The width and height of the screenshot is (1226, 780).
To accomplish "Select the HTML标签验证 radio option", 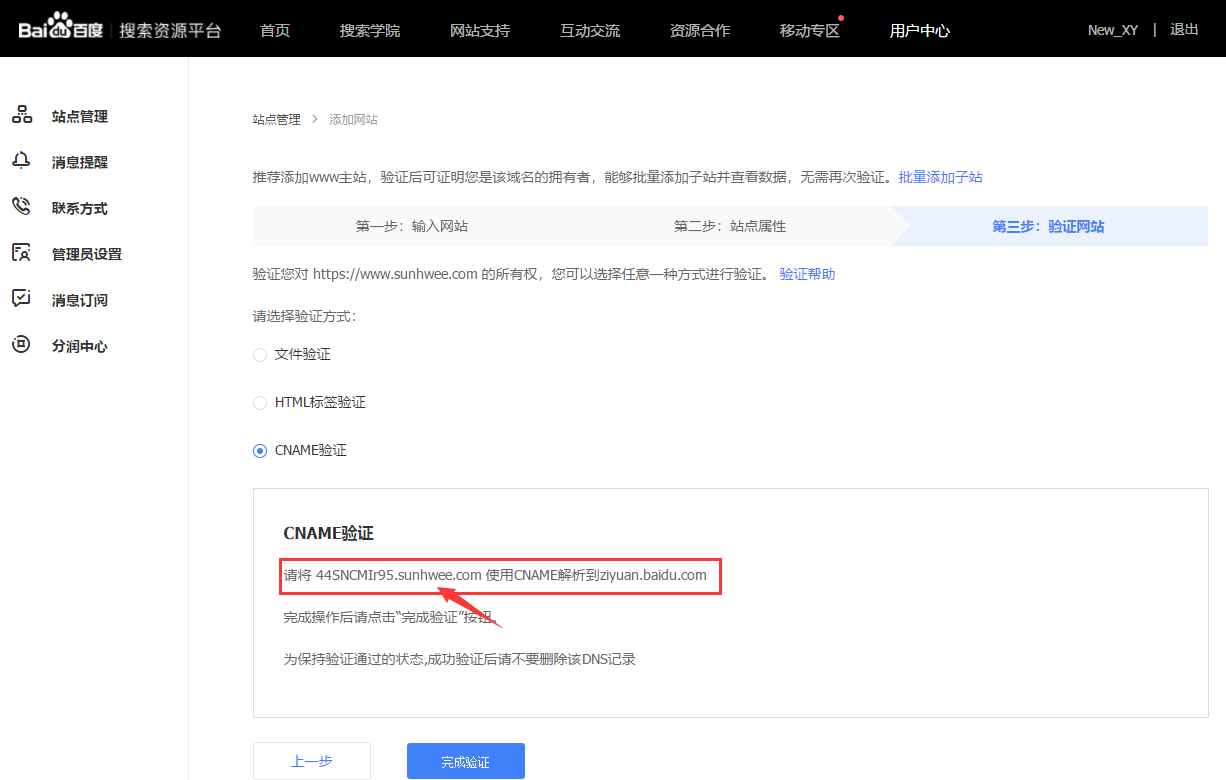I will click(x=260, y=402).
